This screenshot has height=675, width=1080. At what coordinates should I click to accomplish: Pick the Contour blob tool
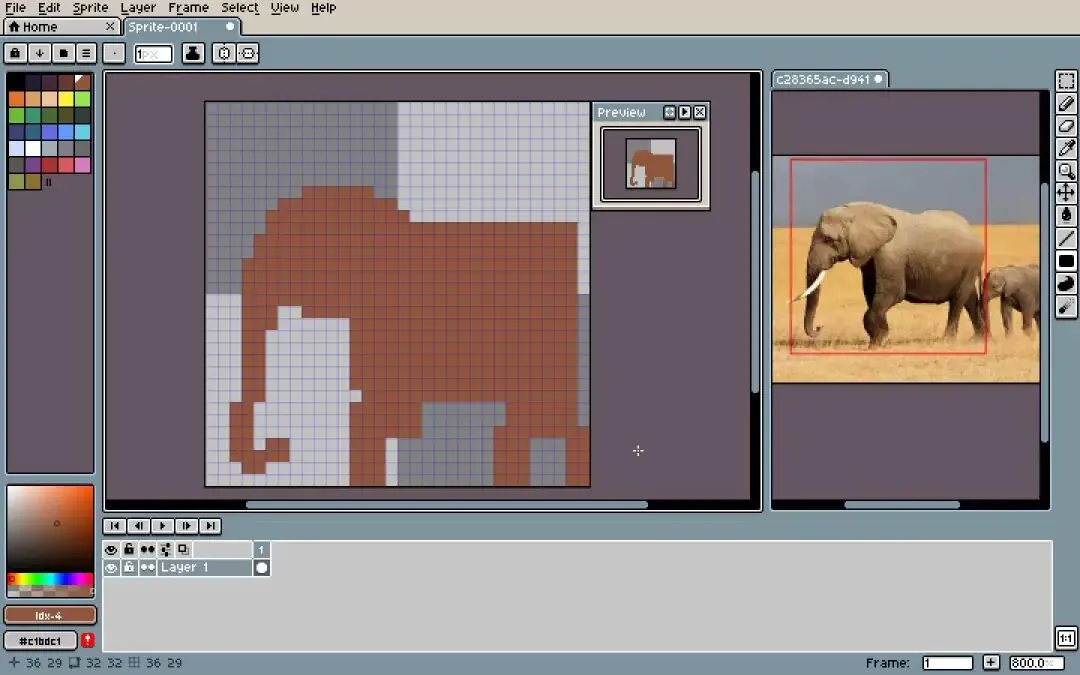(1066, 283)
